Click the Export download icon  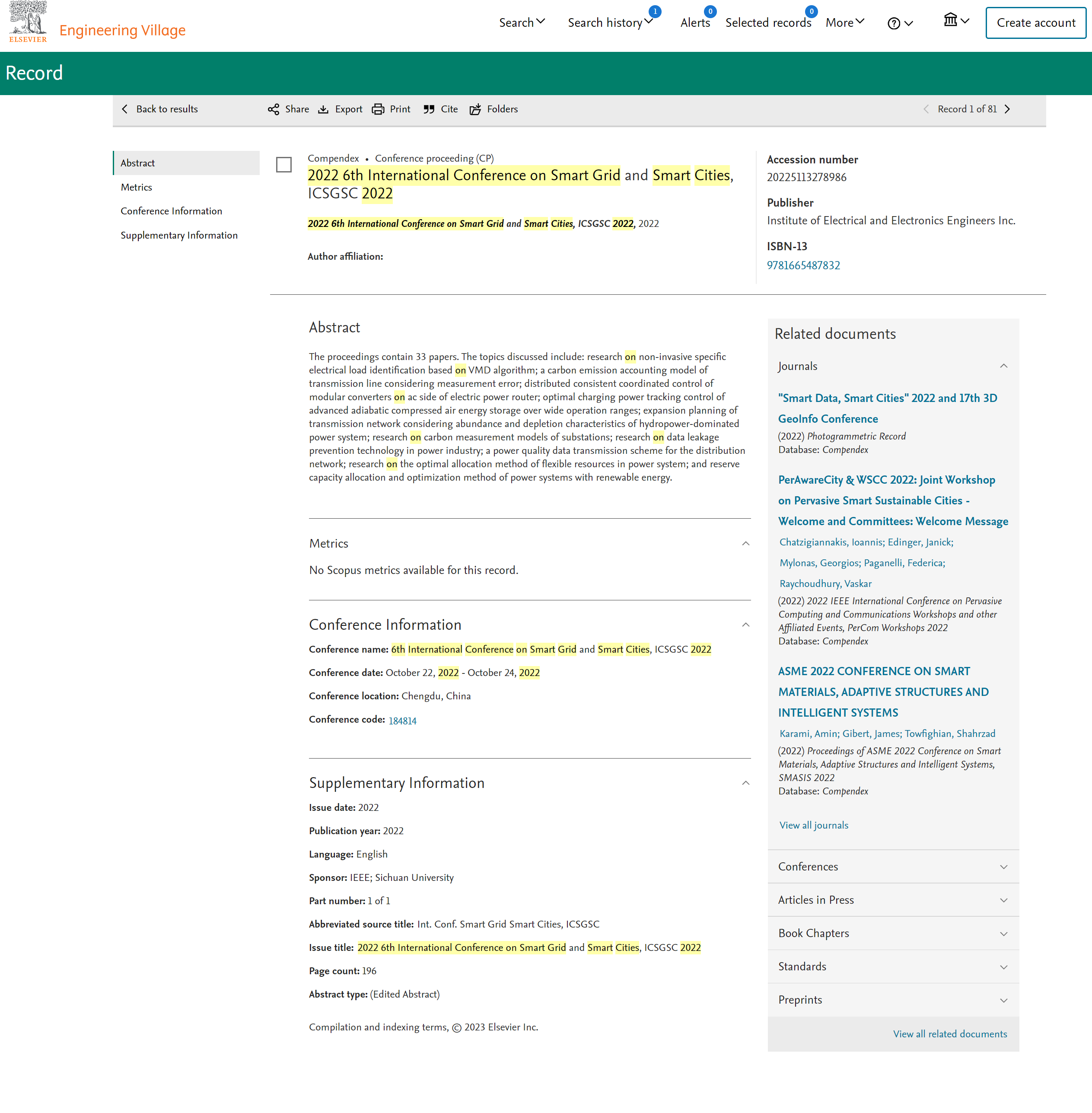pyautogui.click(x=324, y=109)
